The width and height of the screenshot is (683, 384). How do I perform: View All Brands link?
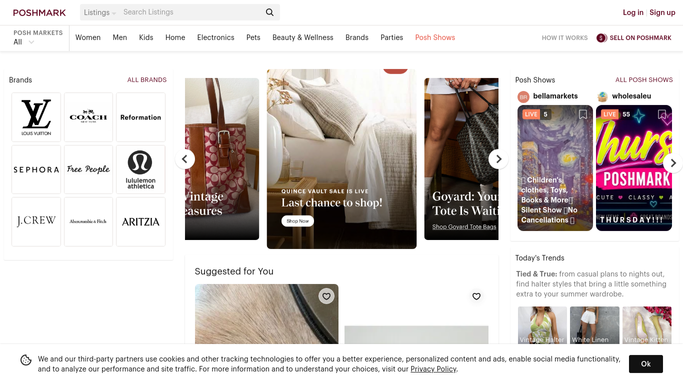point(147,80)
